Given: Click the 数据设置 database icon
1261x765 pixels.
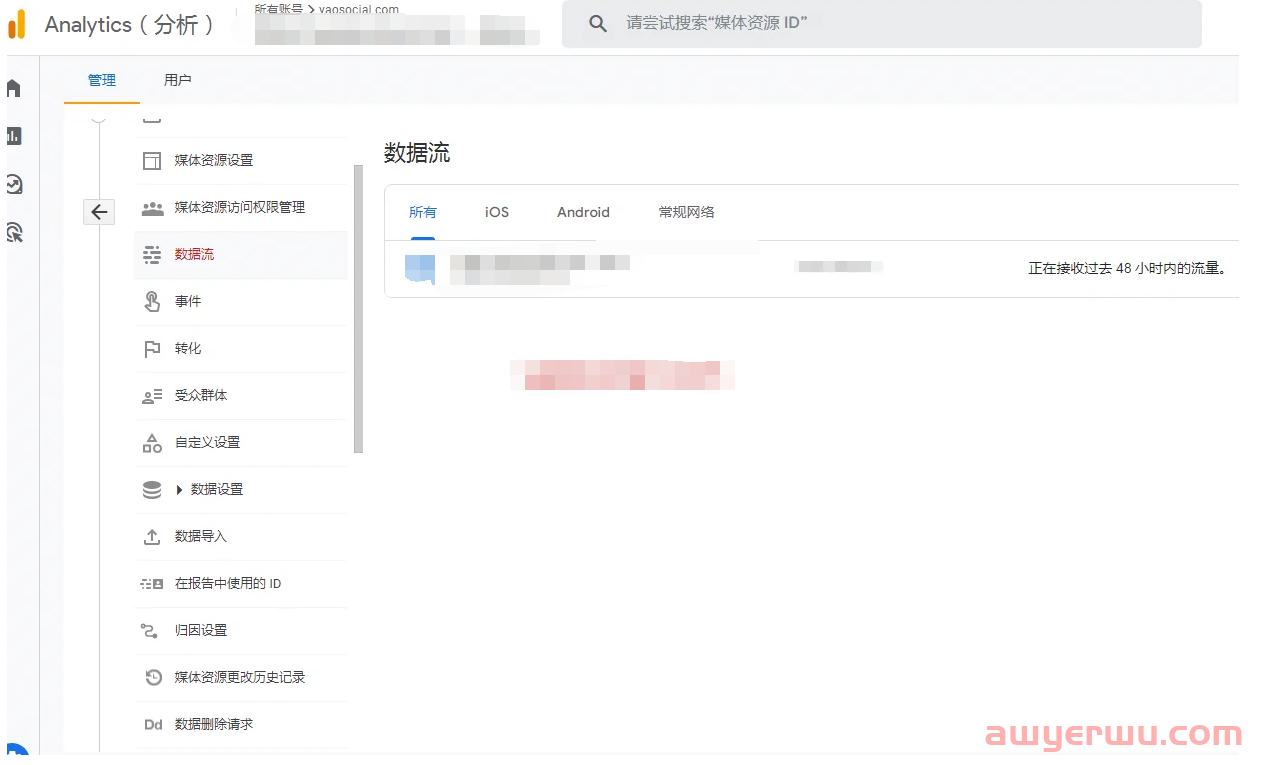Looking at the screenshot, I should pyautogui.click(x=152, y=490).
